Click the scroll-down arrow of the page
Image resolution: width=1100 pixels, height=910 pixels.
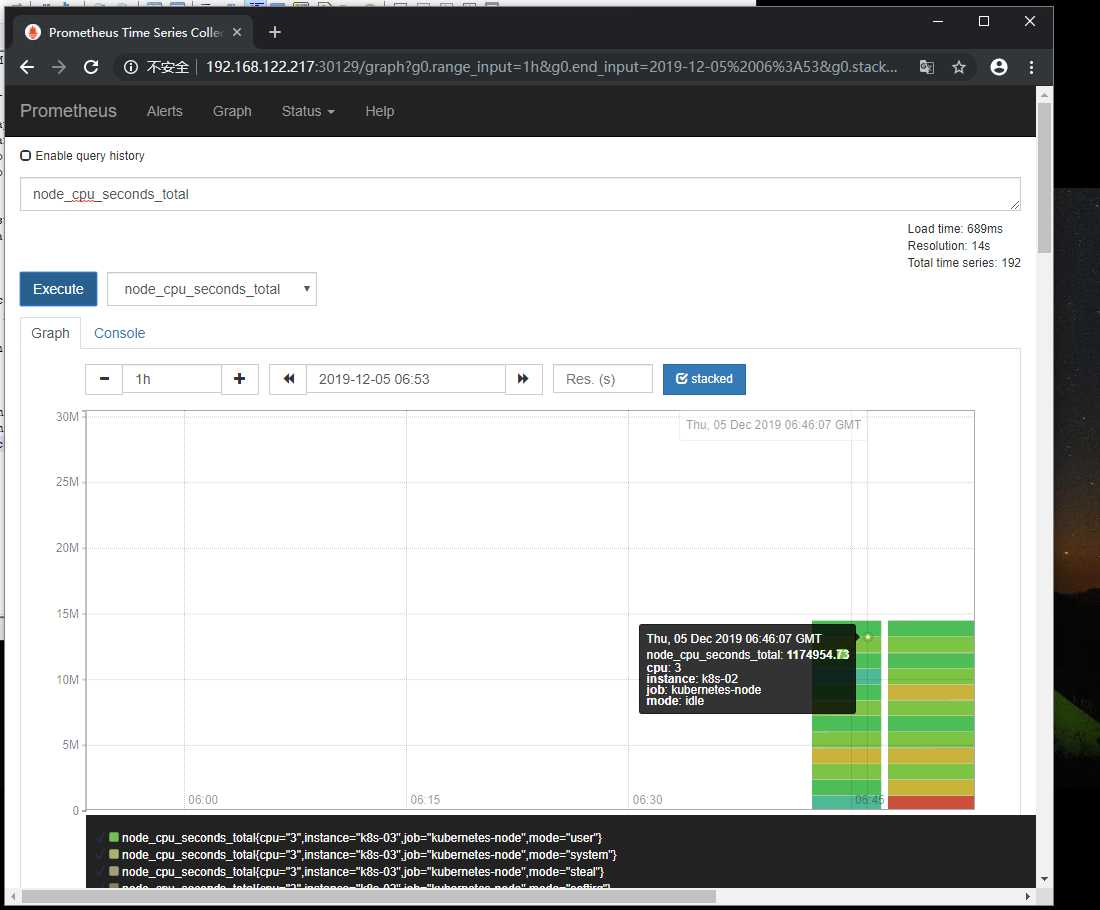[1045, 878]
